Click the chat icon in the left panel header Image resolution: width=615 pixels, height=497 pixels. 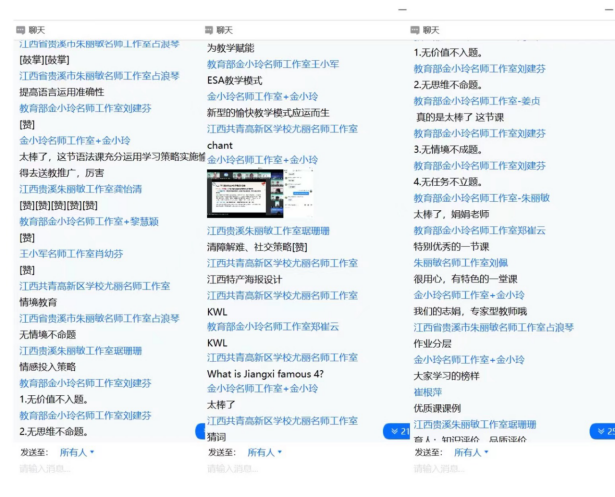[x=20, y=30]
